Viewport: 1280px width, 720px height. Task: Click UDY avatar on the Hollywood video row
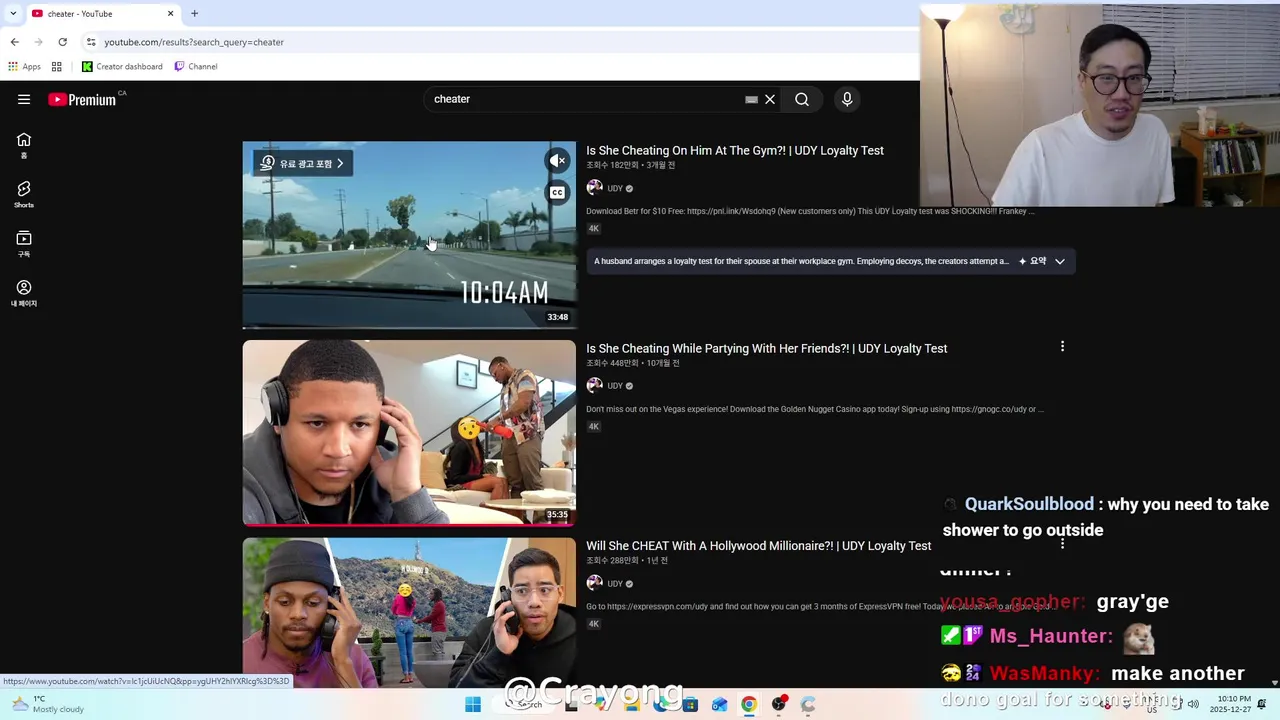(594, 584)
